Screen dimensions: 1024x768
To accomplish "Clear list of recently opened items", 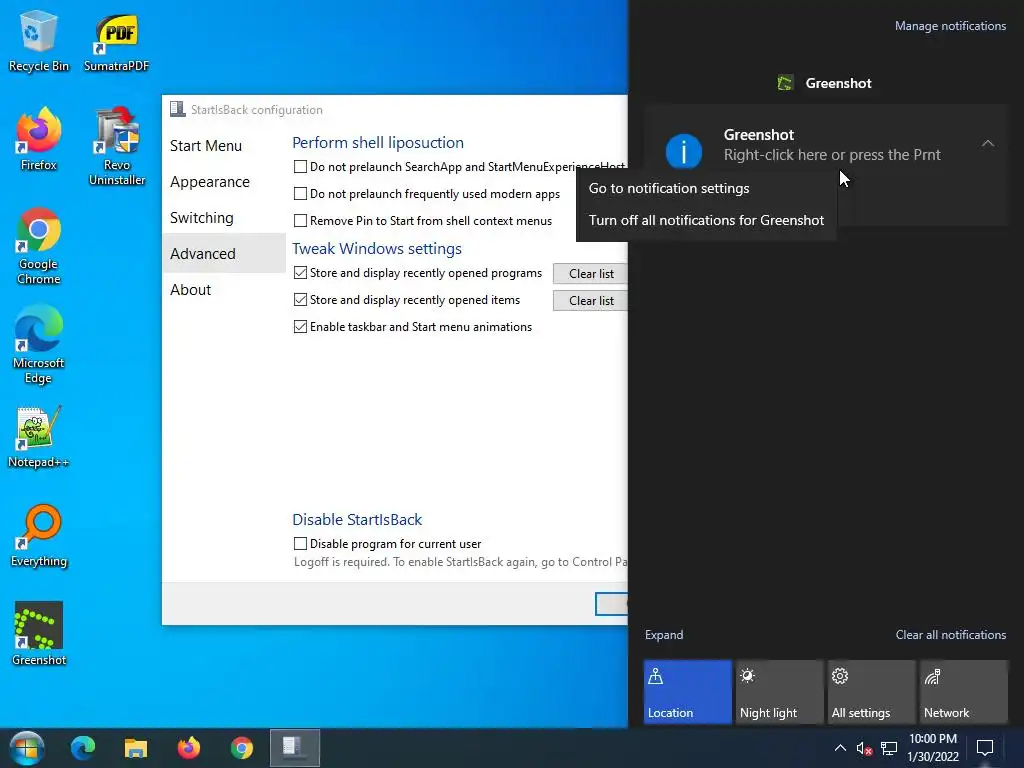I will tap(590, 300).
